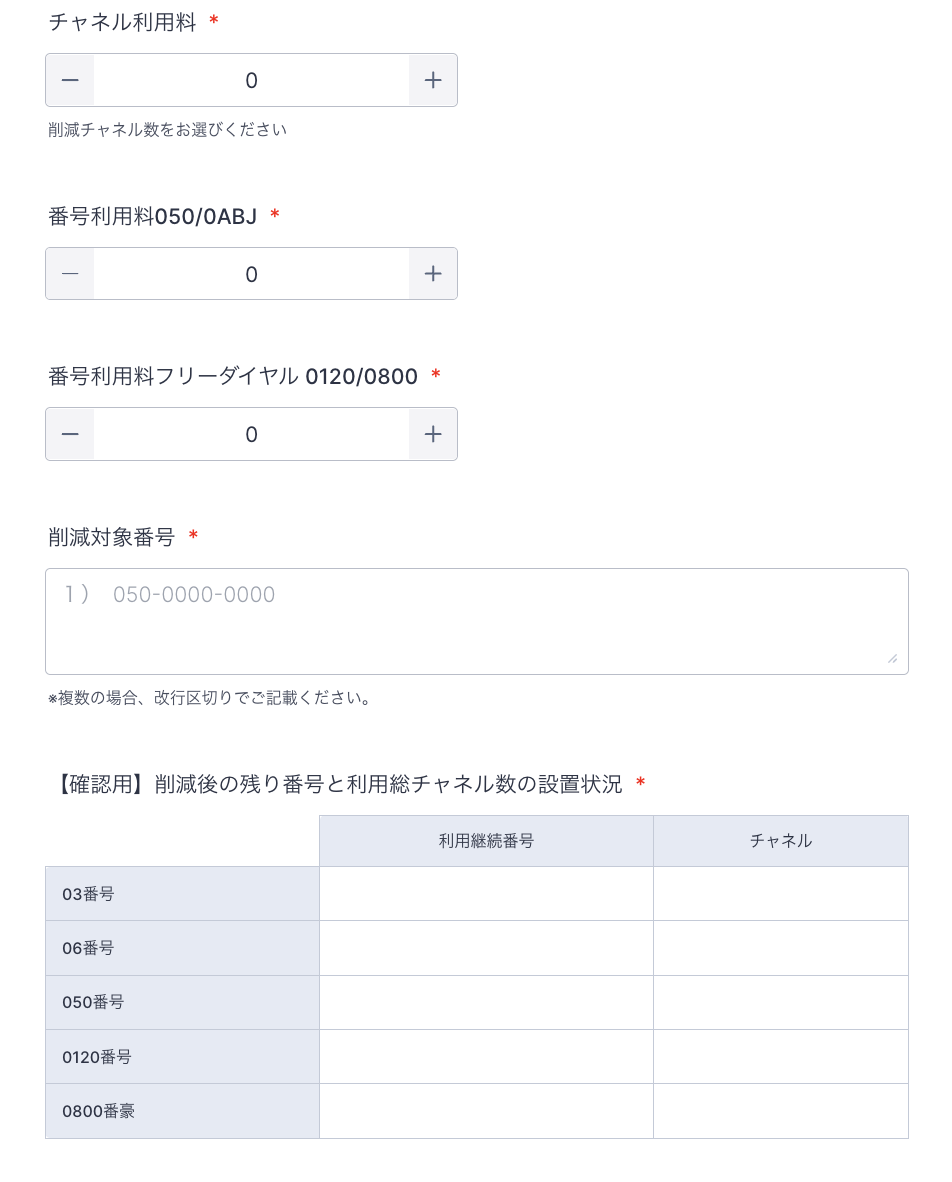Focus the 番号利用料050/0ABJ number field

251,274
